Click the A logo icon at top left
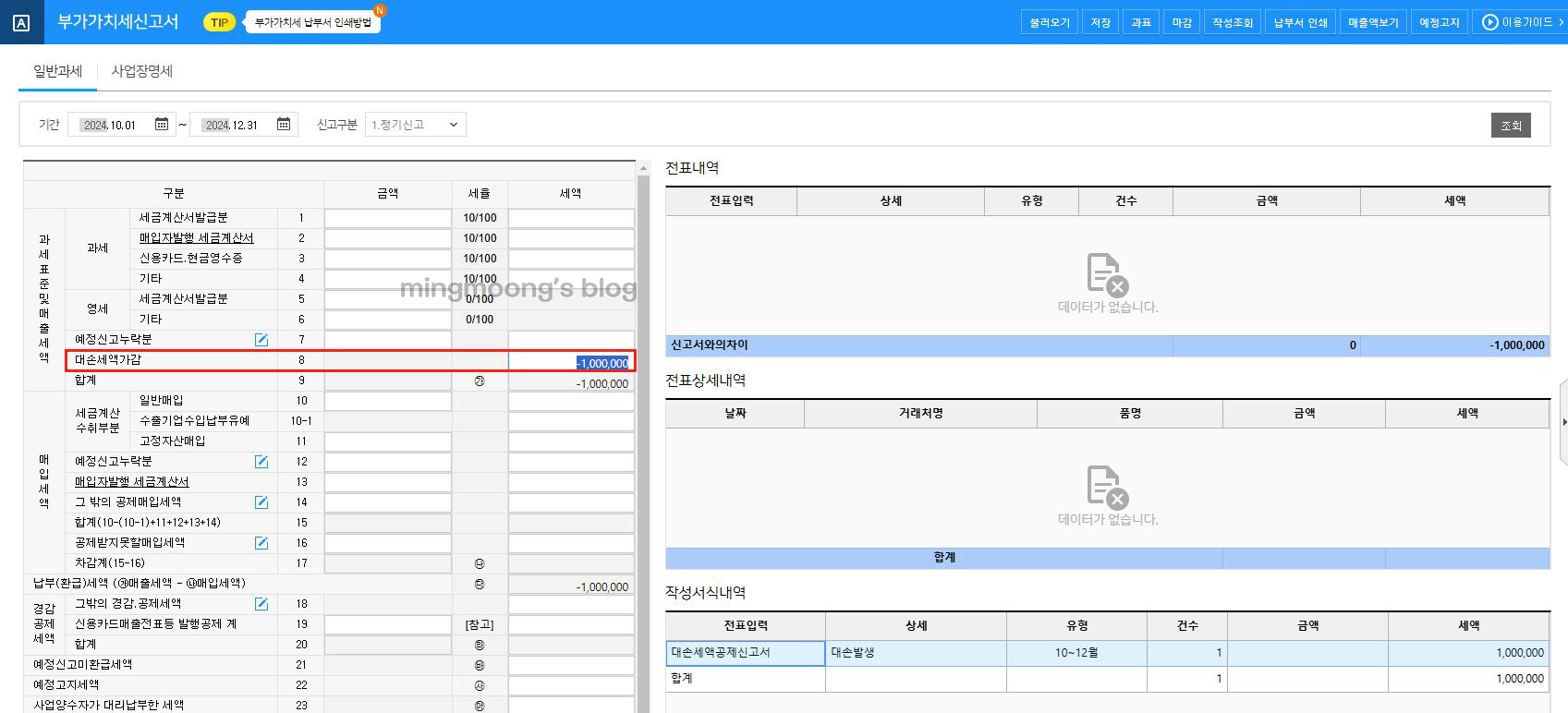 21,22
